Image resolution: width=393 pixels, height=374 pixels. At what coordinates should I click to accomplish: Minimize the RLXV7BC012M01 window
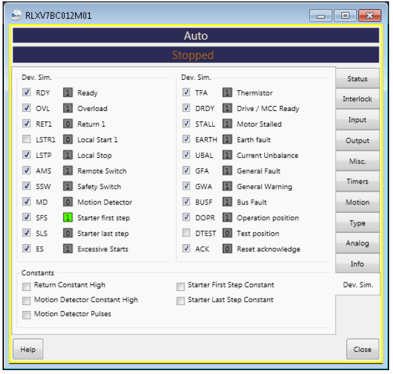coord(321,16)
